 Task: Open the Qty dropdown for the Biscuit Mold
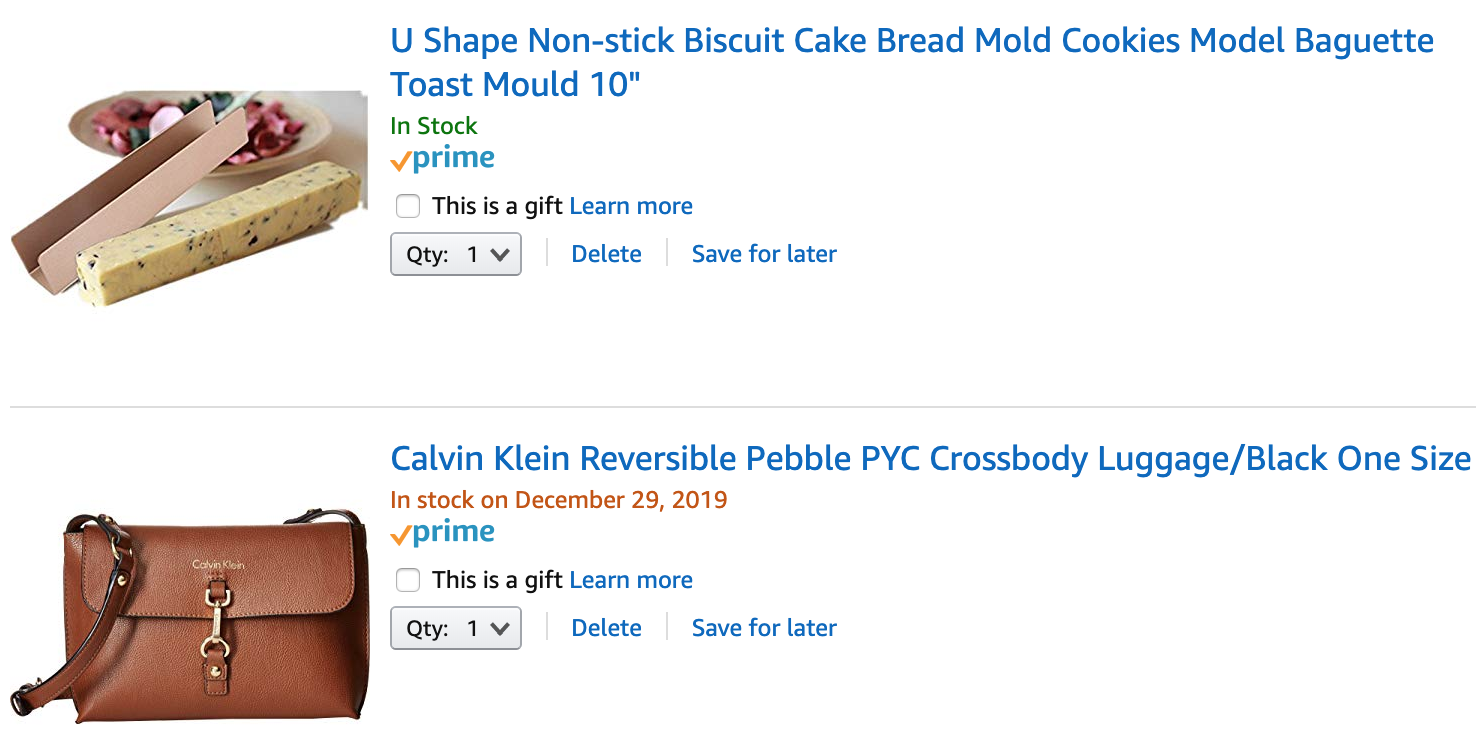click(456, 255)
